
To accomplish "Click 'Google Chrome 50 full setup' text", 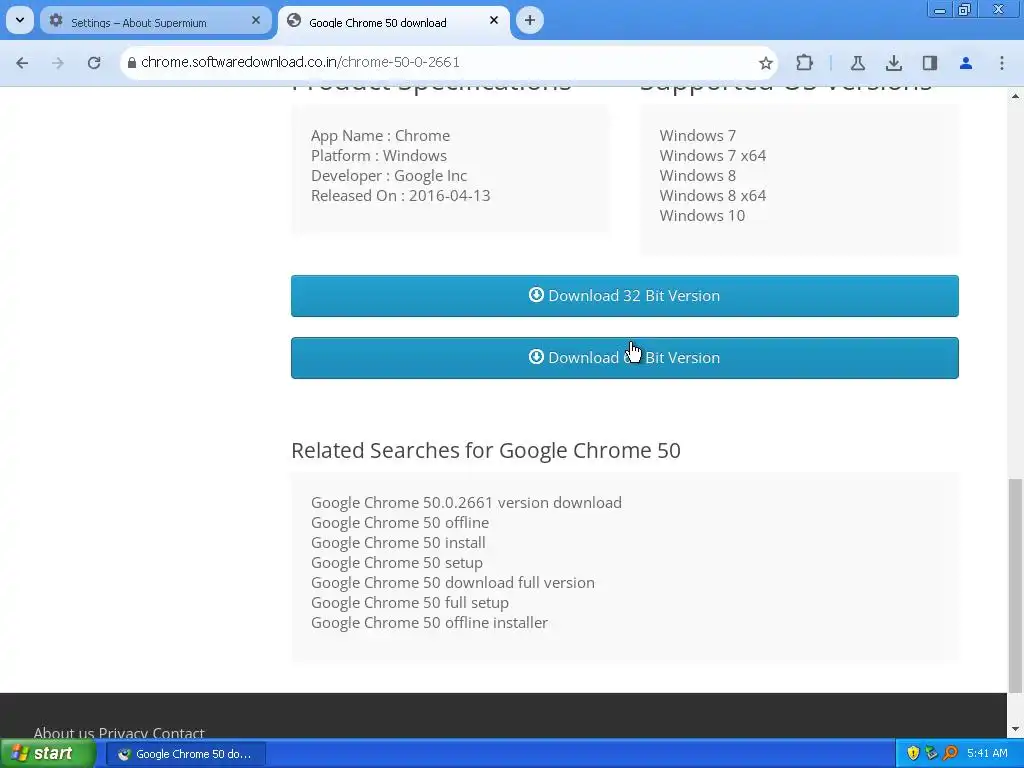I will coord(409,603).
